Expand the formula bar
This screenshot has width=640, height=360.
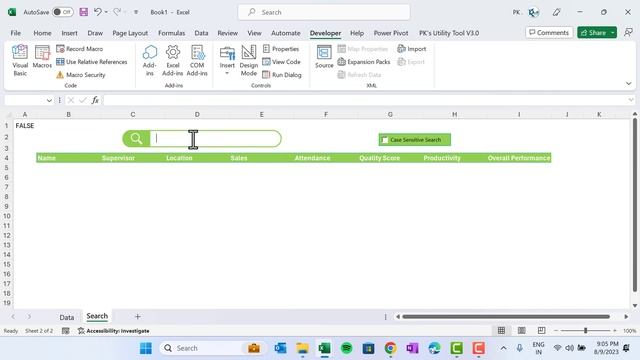pyautogui.click(x=631, y=100)
